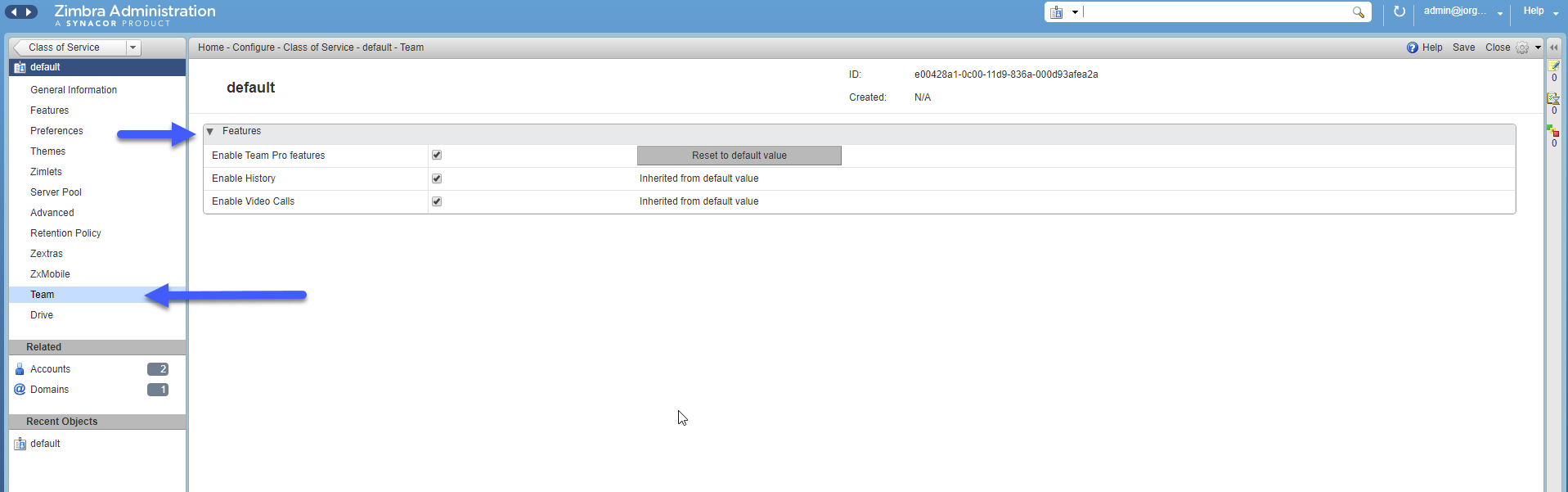Open related Domains list
This screenshot has width=1568, height=492.
point(49,390)
